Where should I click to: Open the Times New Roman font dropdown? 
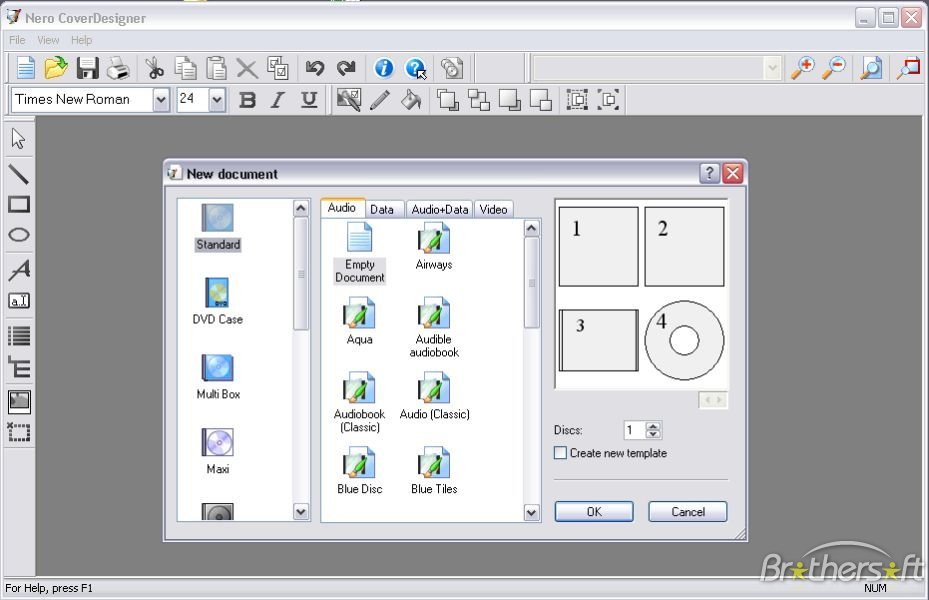[x=161, y=100]
